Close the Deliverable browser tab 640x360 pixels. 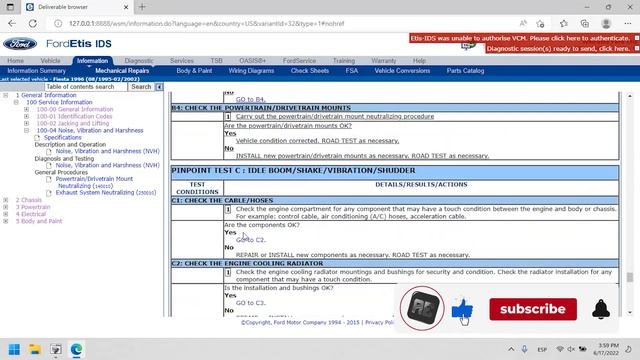pos(126,7)
